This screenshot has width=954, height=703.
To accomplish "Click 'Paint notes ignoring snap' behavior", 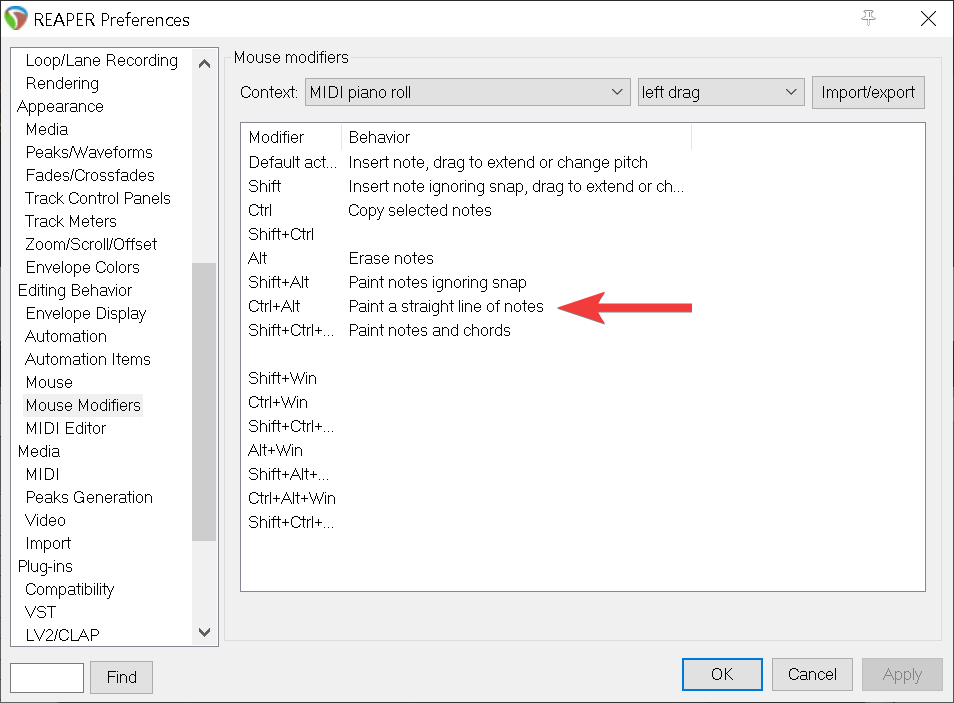I will click(437, 282).
